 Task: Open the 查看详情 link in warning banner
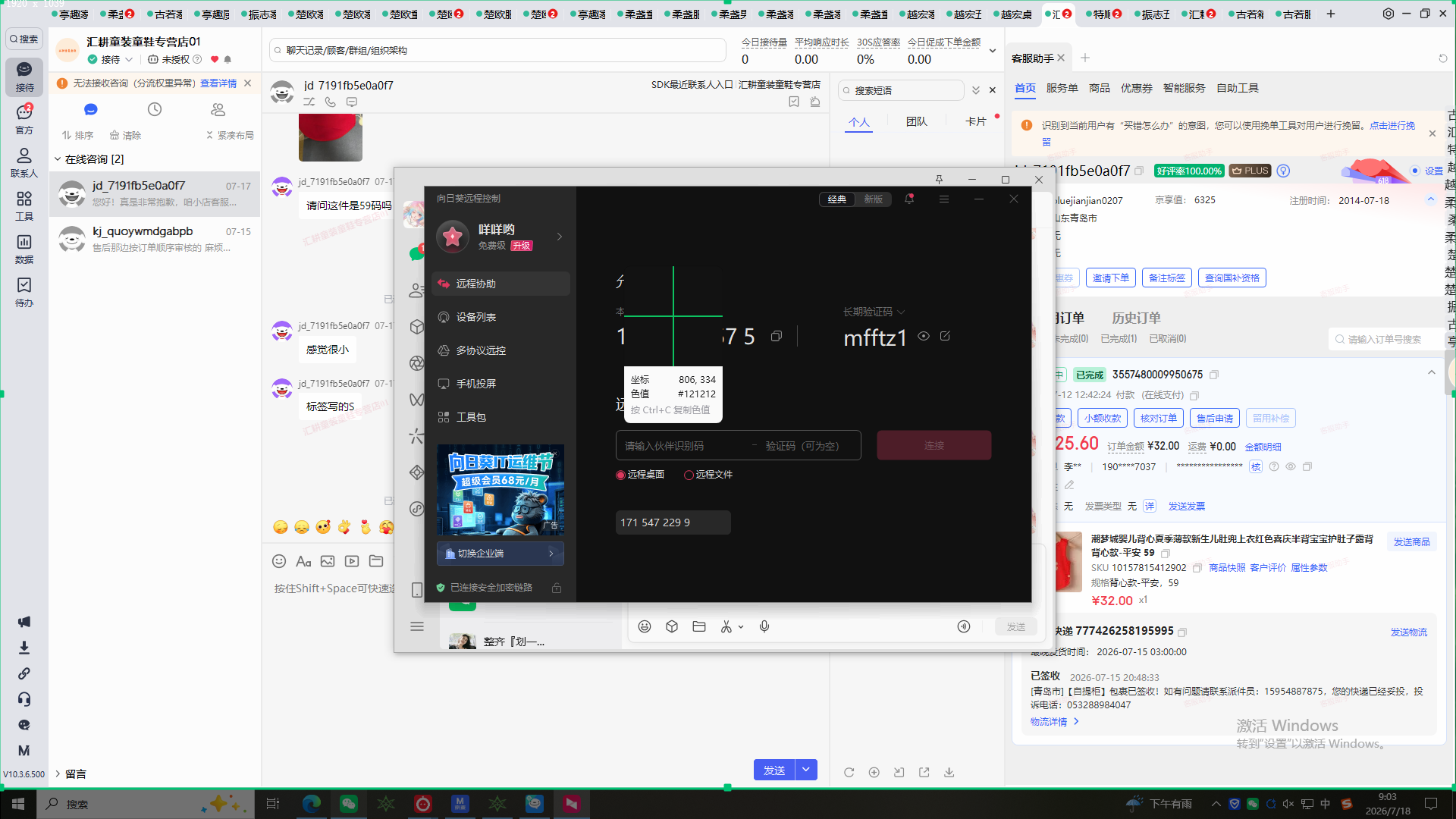click(218, 83)
